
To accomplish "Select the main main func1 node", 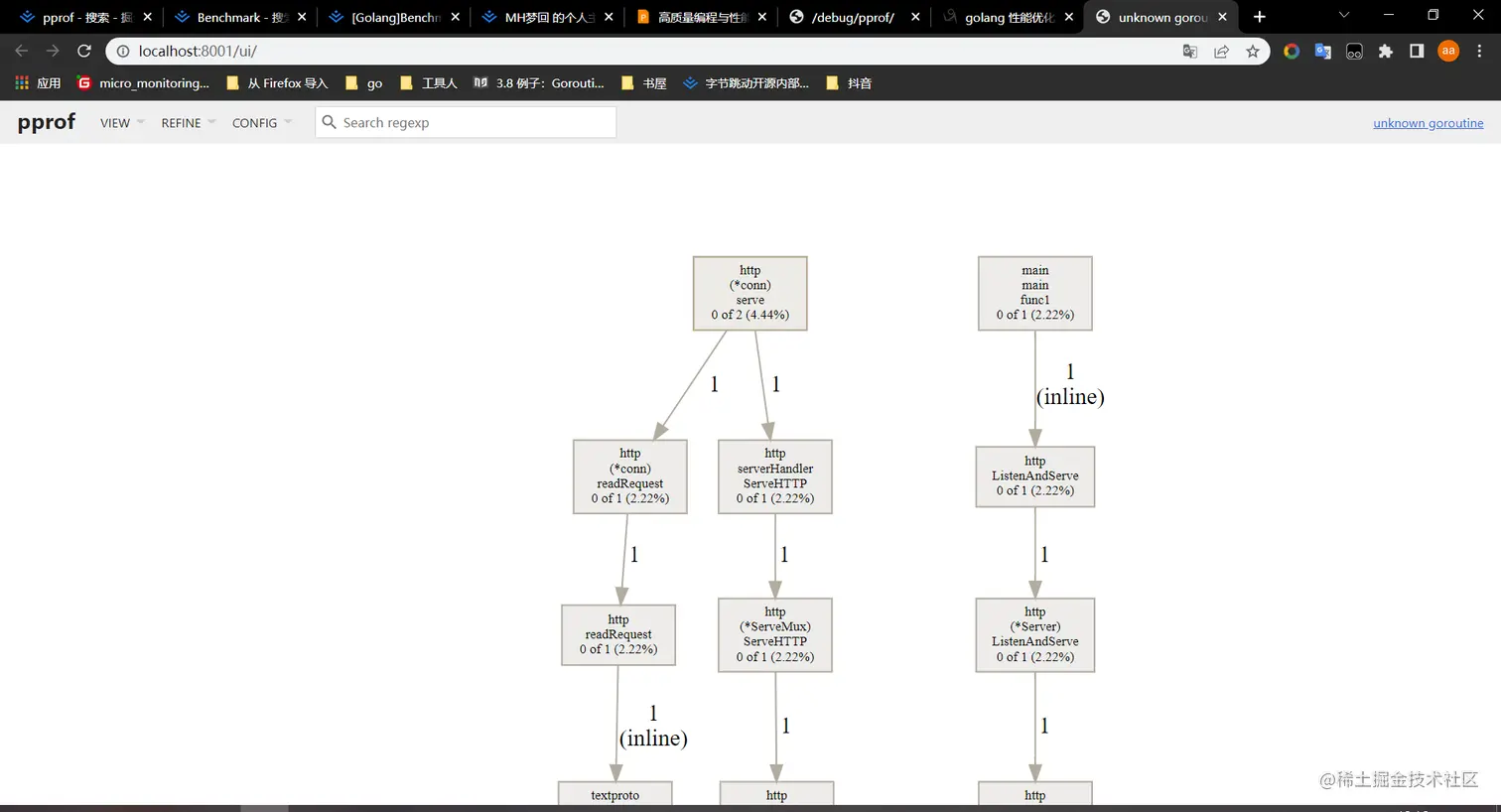I will point(1034,293).
